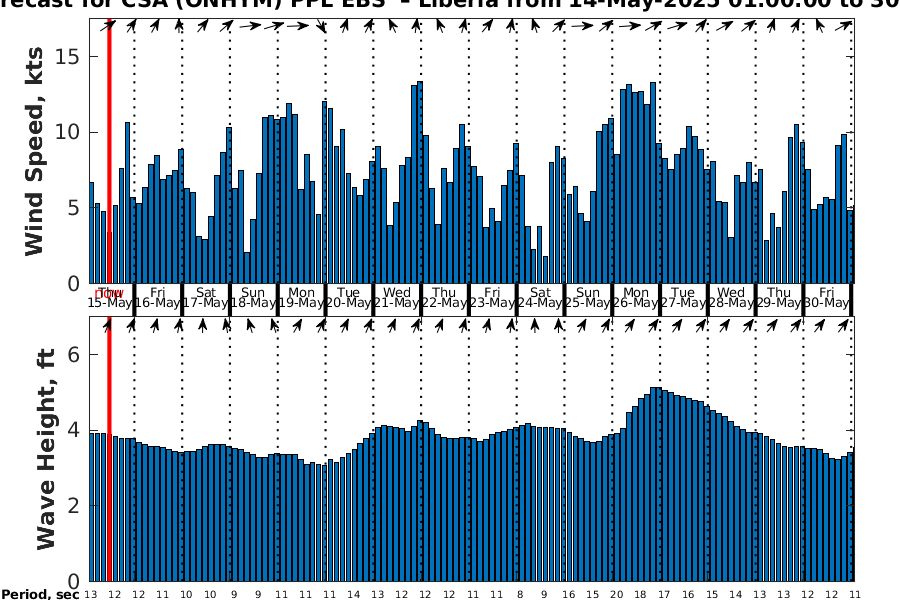Select the '2' tick on wave height axis

[73, 506]
